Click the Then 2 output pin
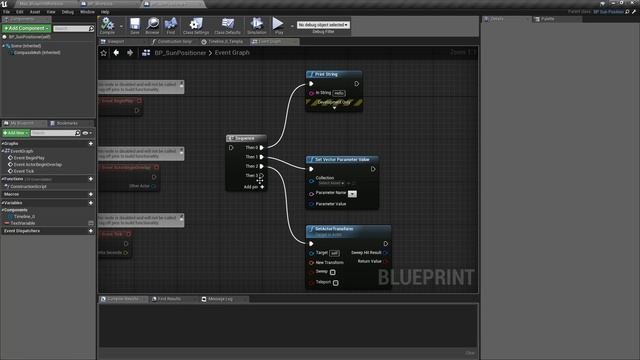Screen dimensions: 640x360 262,166
